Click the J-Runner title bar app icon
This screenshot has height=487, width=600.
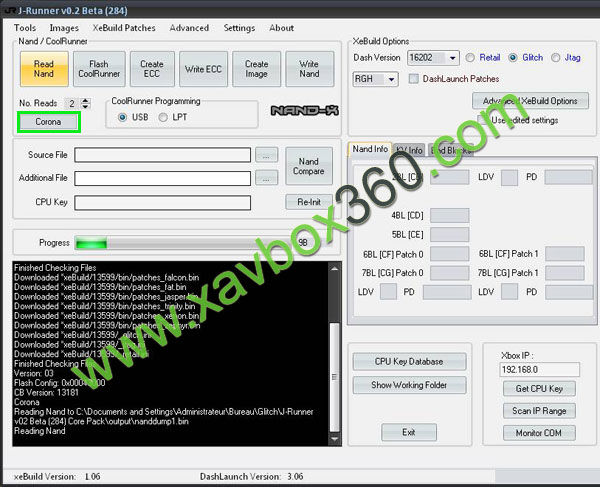coord(9,10)
